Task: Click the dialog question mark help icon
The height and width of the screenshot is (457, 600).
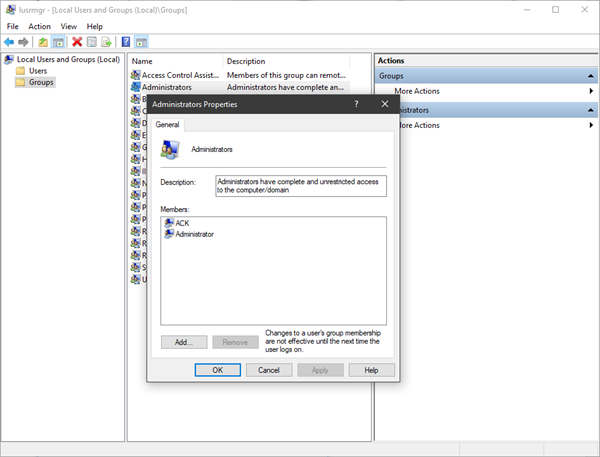Action: (356, 104)
